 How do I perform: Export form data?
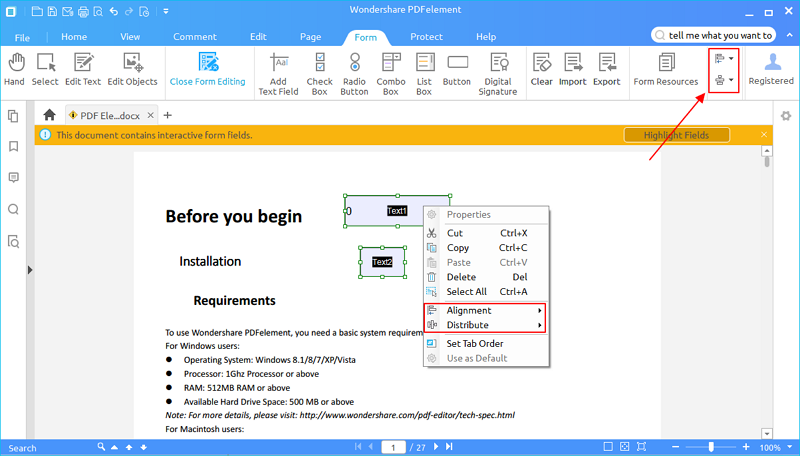pos(607,69)
